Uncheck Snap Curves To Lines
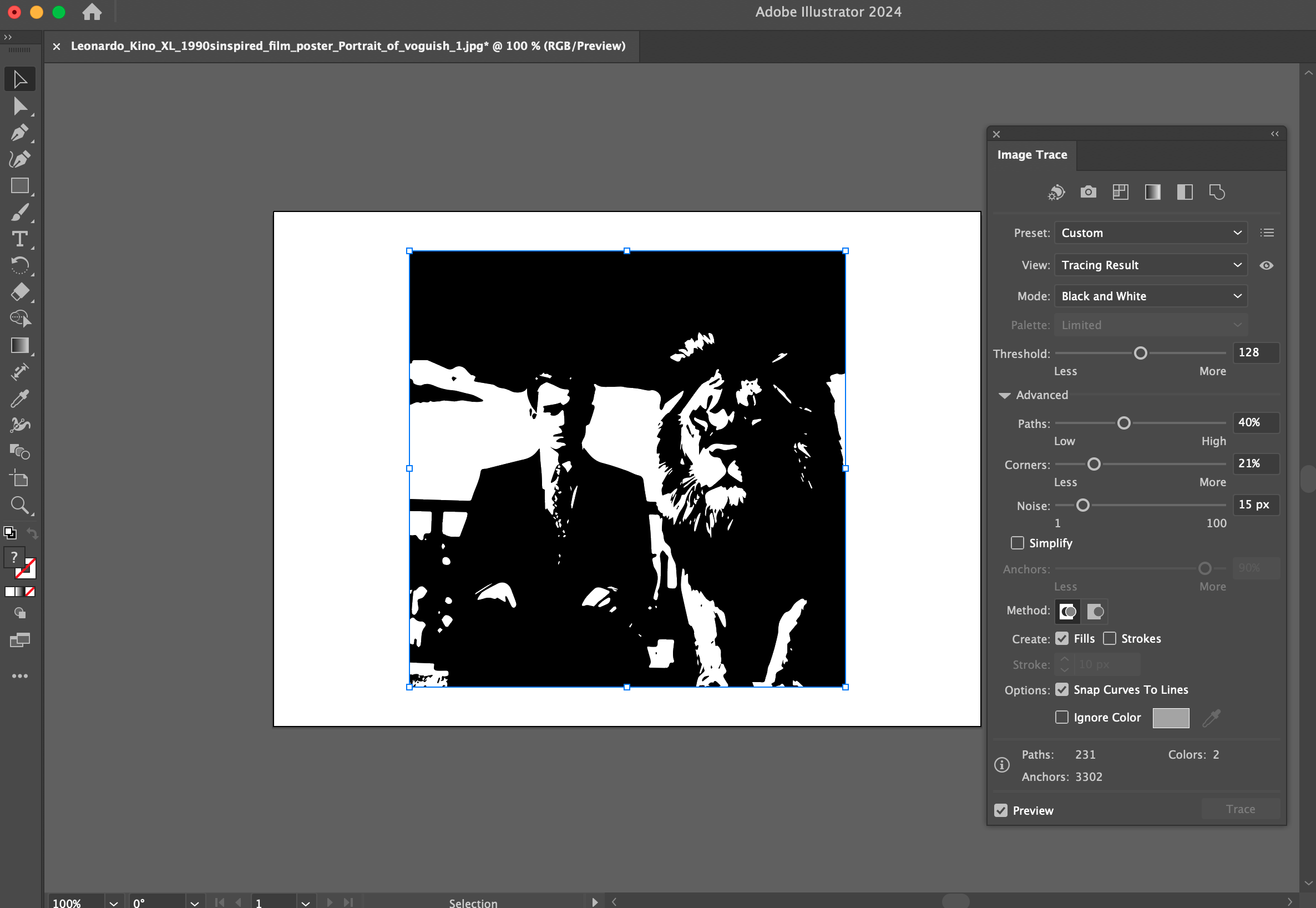1316x908 pixels. (x=1062, y=689)
